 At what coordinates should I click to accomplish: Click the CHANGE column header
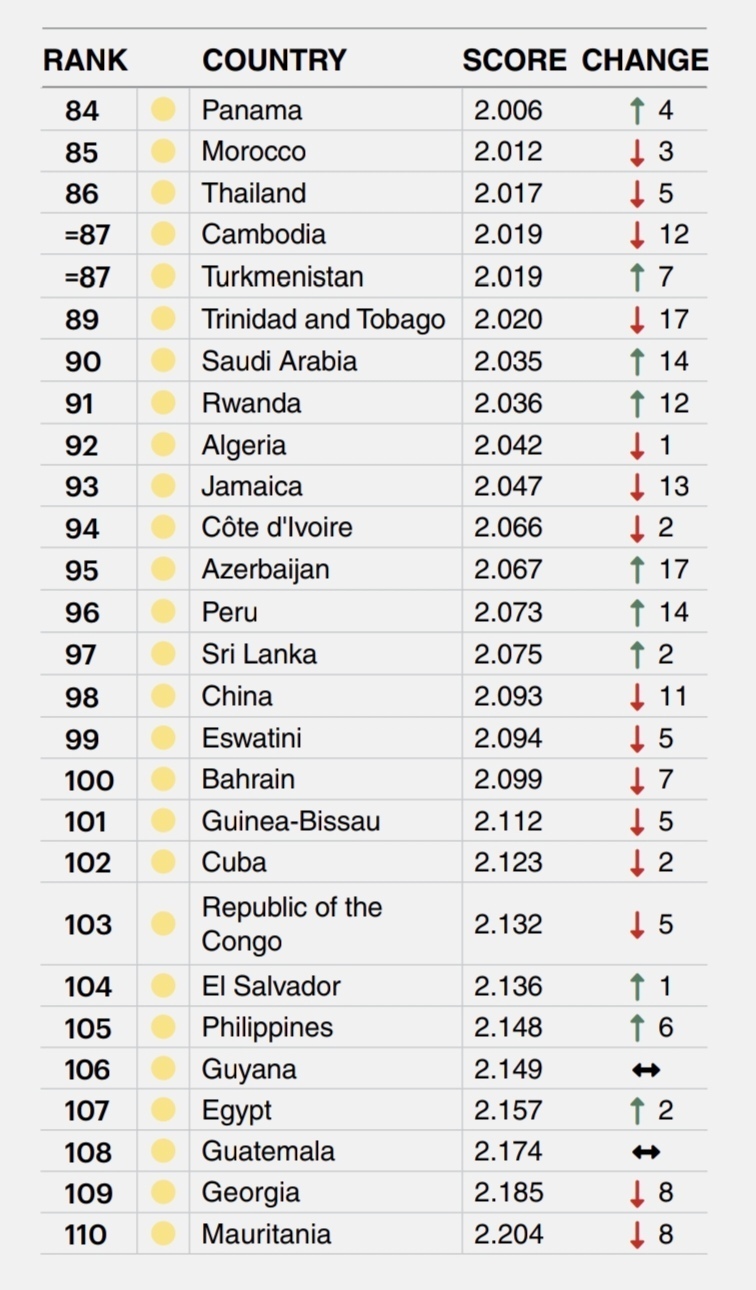(x=645, y=60)
